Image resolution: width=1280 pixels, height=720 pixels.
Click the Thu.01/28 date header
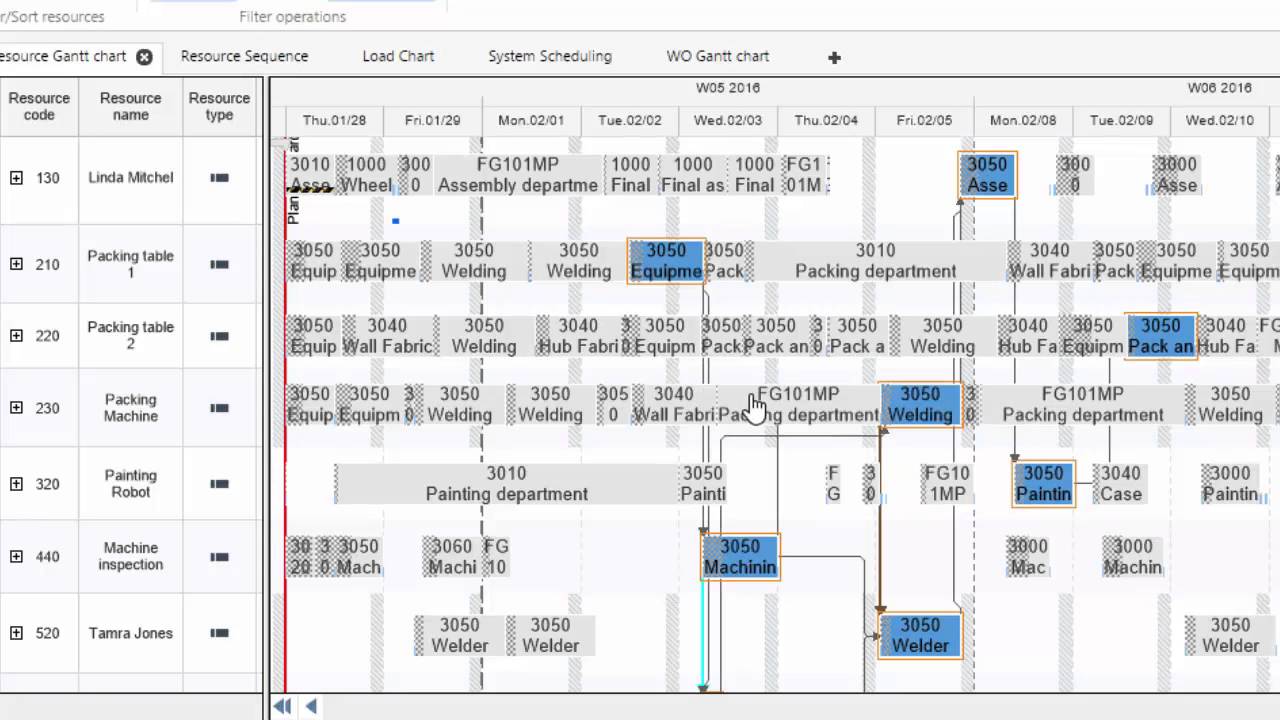tap(334, 120)
